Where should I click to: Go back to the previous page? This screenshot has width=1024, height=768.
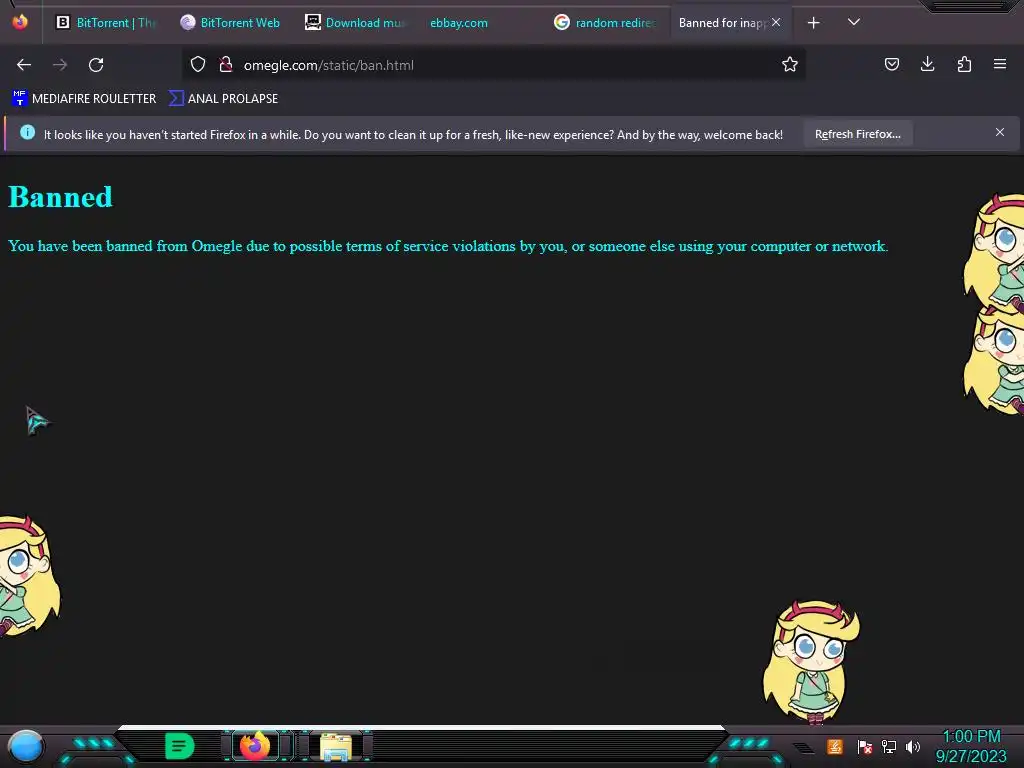click(24, 65)
